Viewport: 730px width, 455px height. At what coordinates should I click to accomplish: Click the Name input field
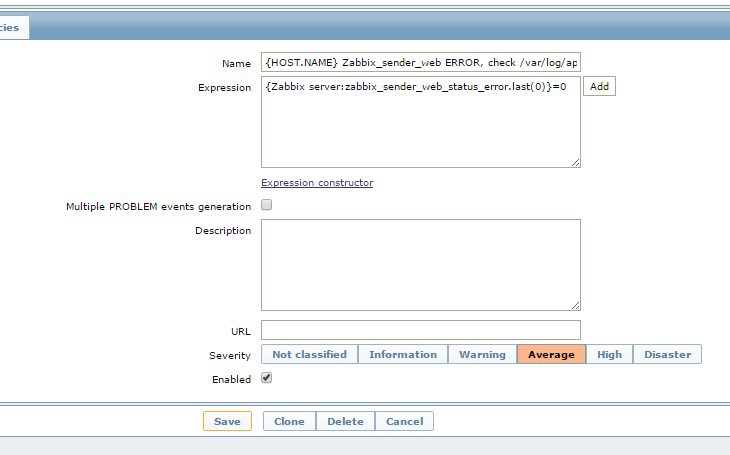(420, 62)
